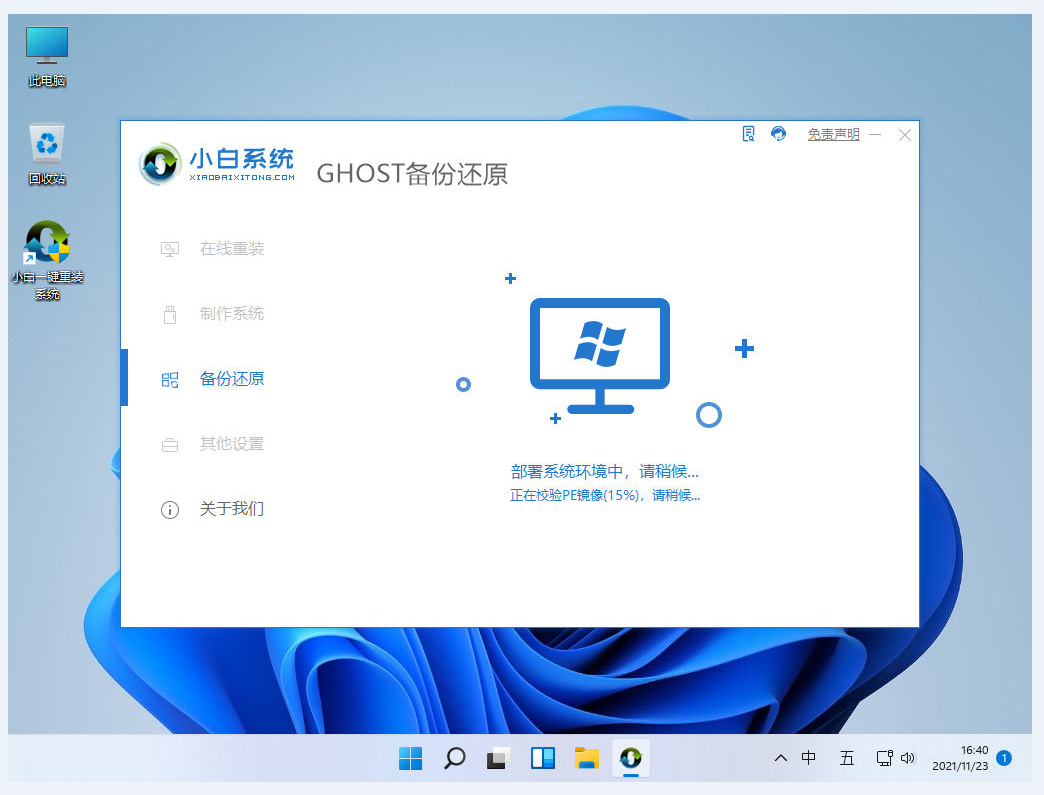Click the customer service headset icon
1044x795 pixels.
pos(779,134)
